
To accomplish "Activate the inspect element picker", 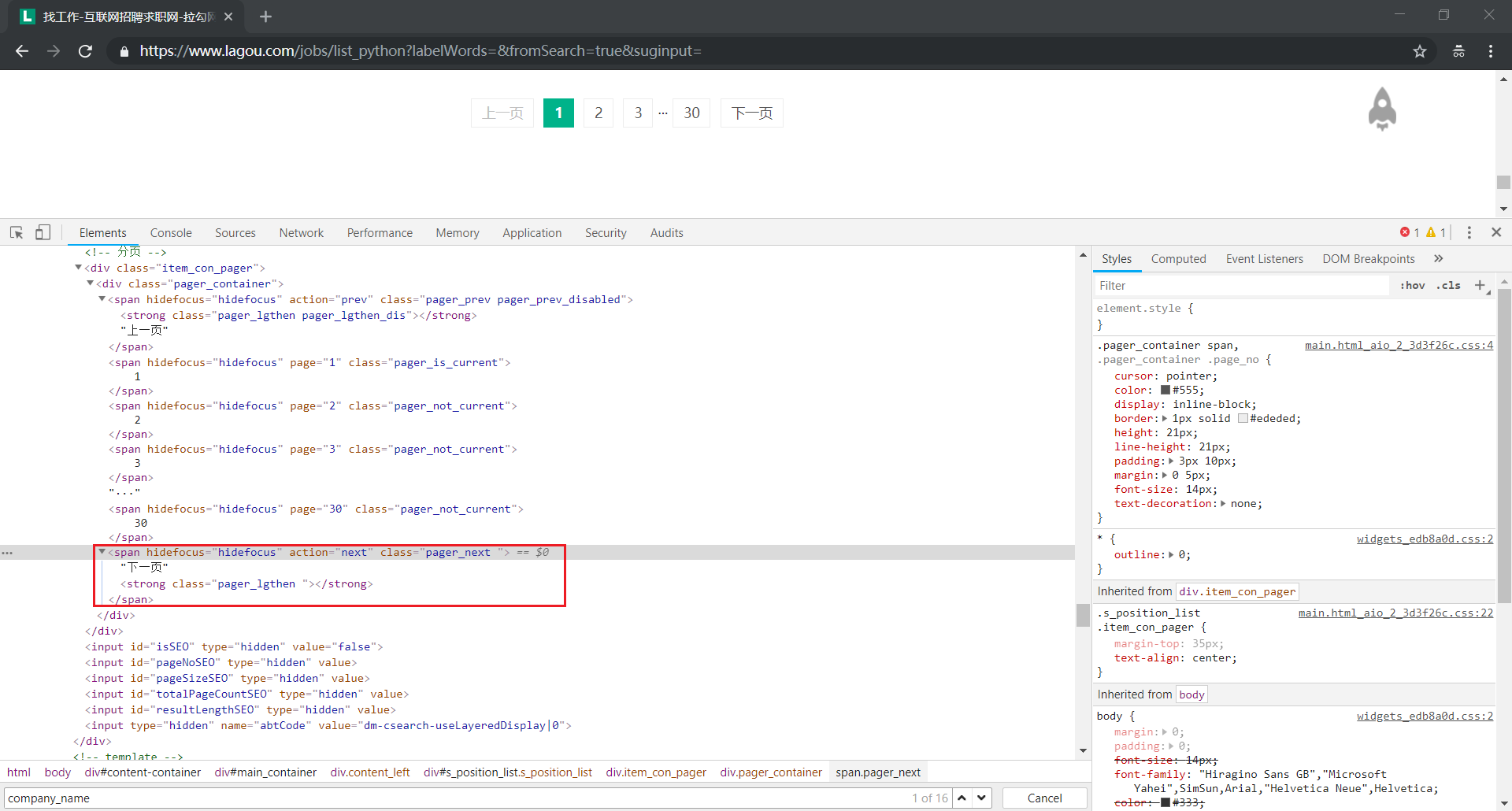I will click(x=17, y=232).
